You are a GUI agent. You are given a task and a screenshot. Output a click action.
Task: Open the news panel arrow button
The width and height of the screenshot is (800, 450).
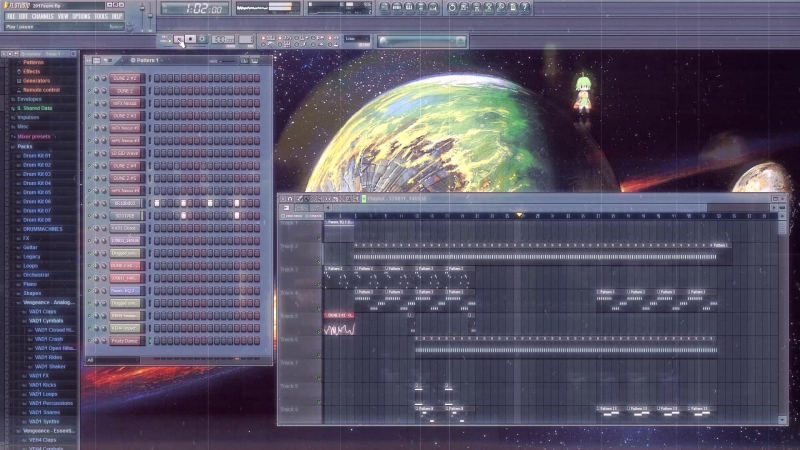pos(461,41)
